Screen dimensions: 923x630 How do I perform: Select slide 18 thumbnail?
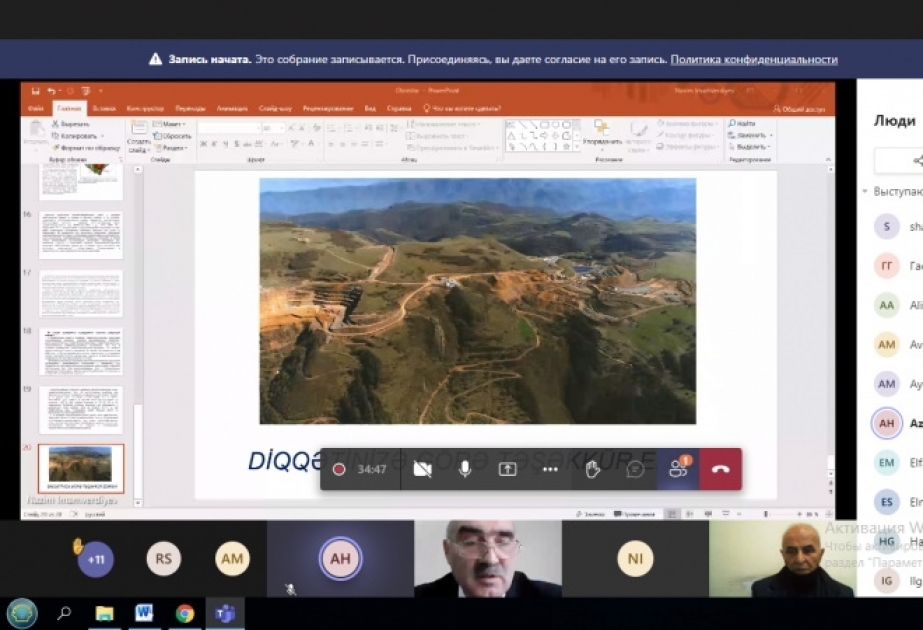click(81, 352)
